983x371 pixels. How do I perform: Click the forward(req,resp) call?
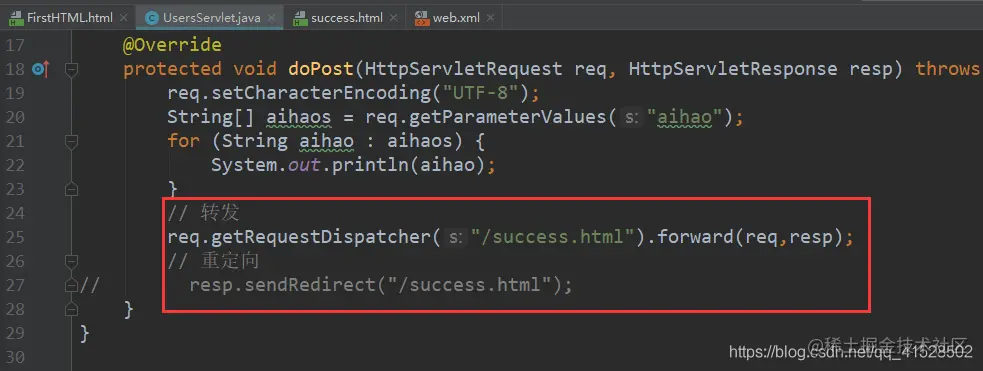tap(749, 237)
